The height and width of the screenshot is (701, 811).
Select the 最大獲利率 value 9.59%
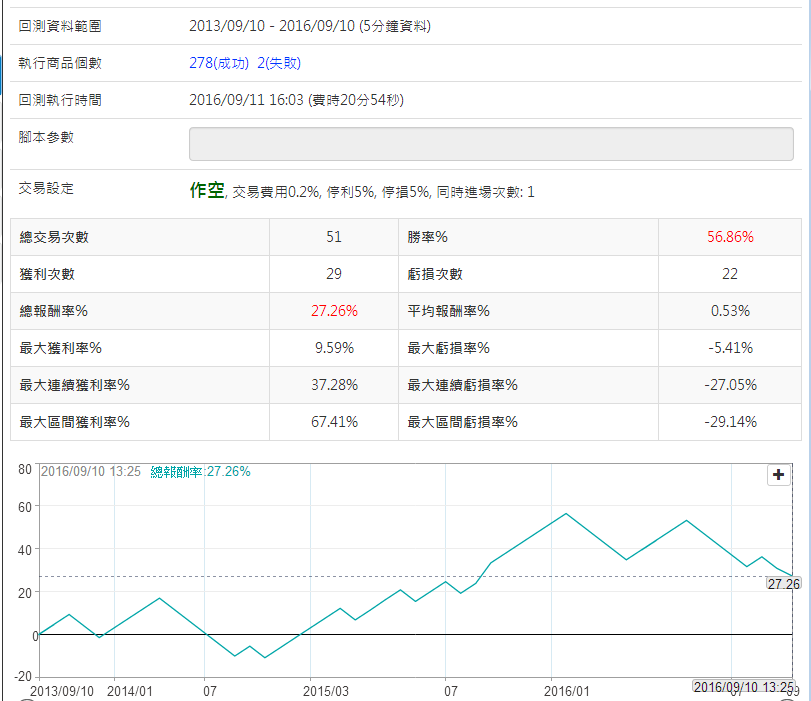click(333, 348)
